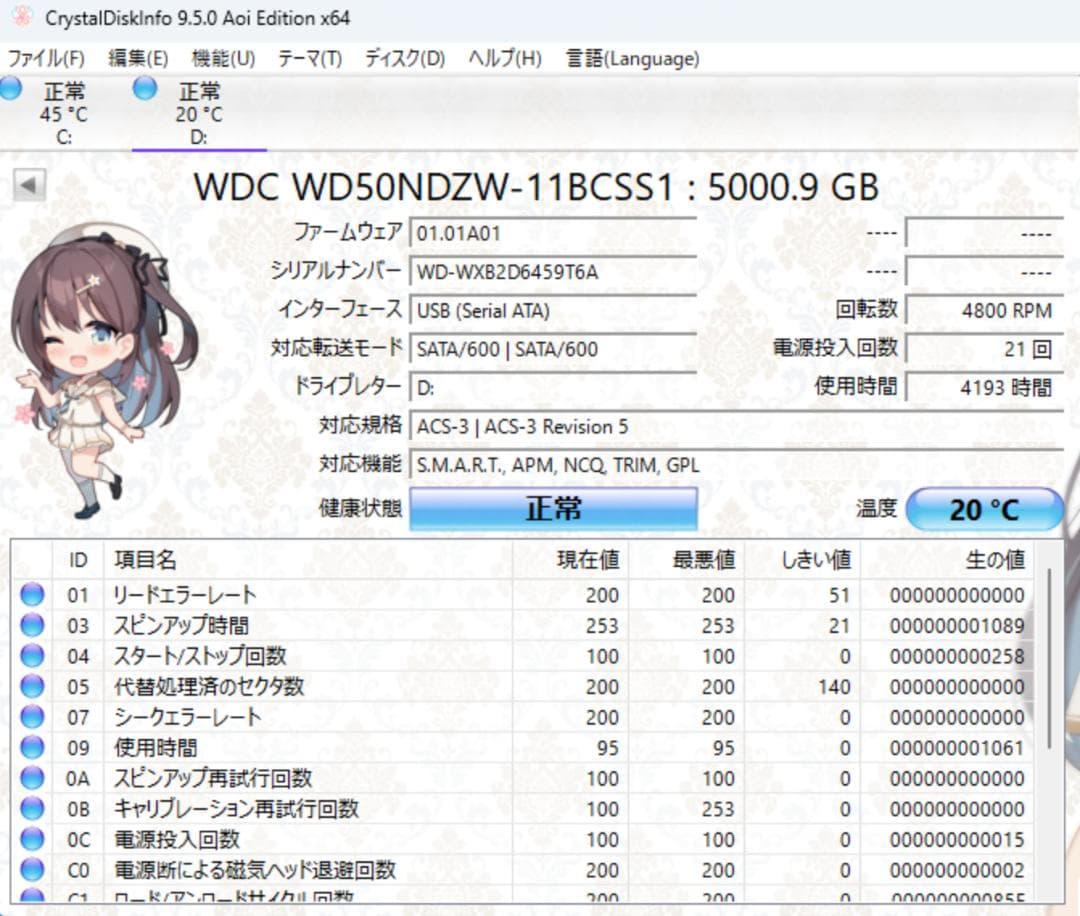The width and height of the screenshot is (1080, 916).
Task: Click the 20 °C temperature display
Action: tap(984, 509)
